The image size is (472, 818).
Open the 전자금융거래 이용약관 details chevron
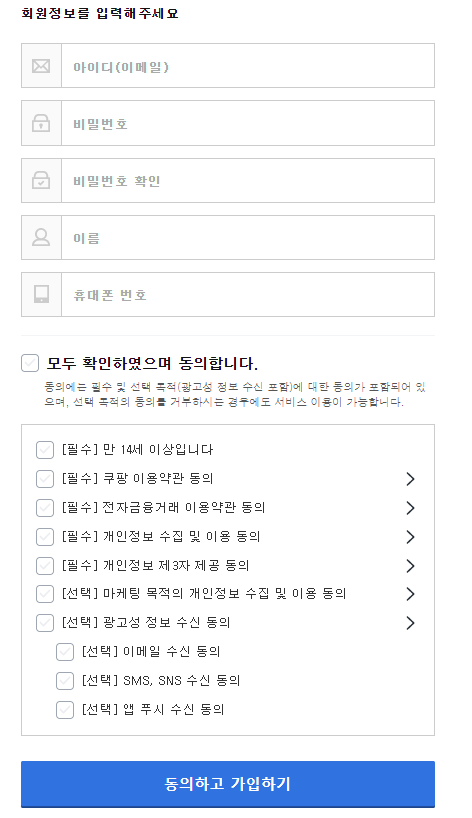pos(410,508)
